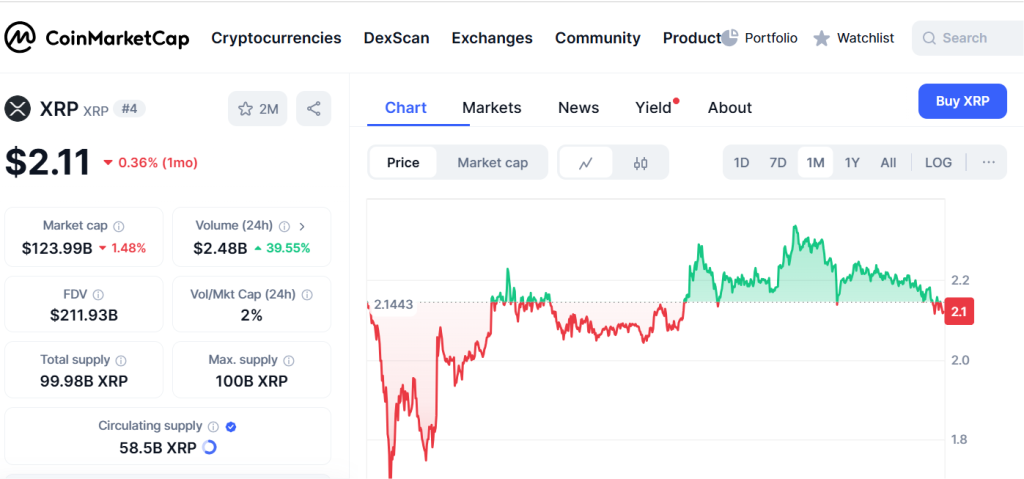Click the #4 rank badge

click(x=129, y=108)
